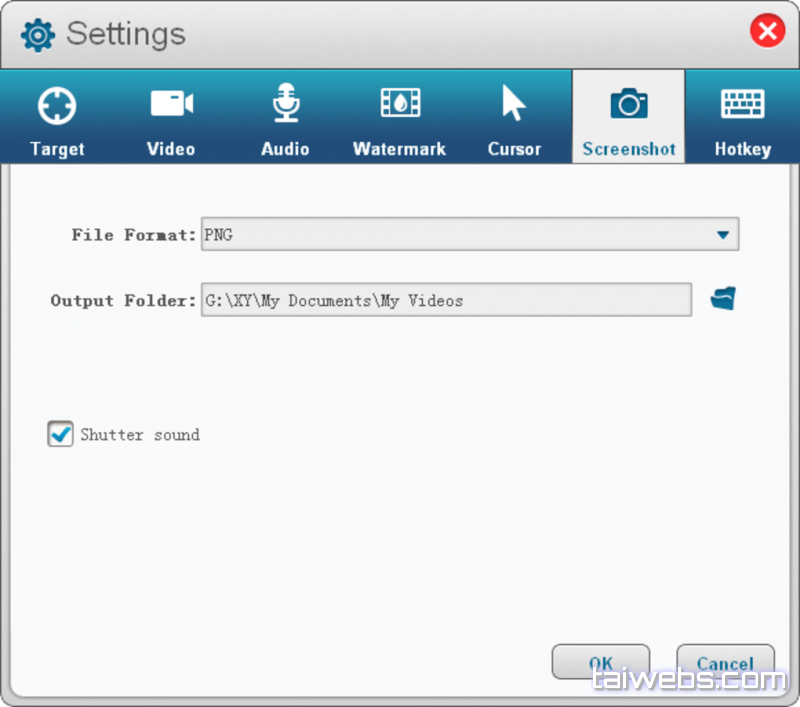Go to the Watermark tab

tap(399, 117)
